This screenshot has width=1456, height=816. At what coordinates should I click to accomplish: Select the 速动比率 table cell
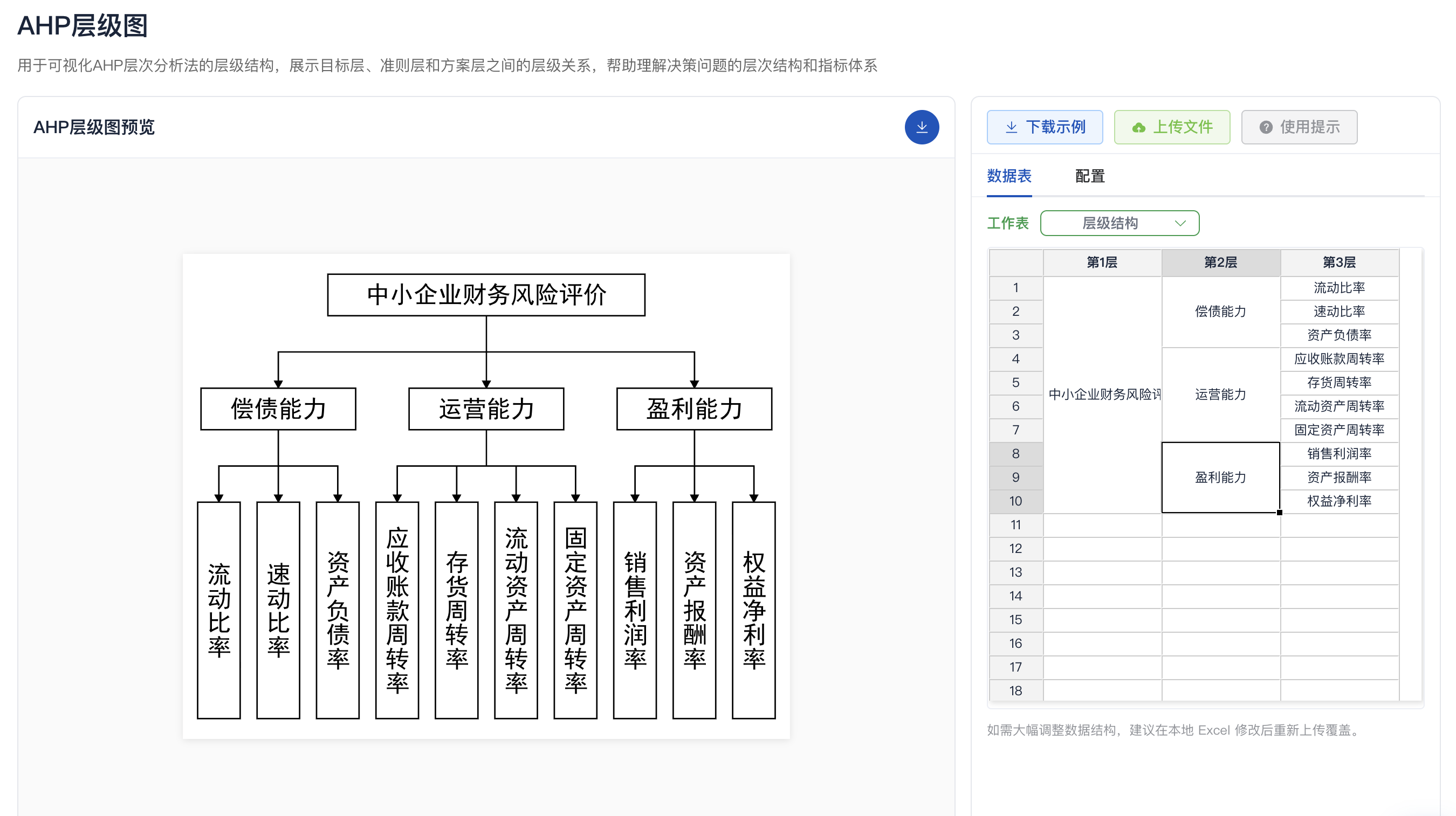[1340, 312]
